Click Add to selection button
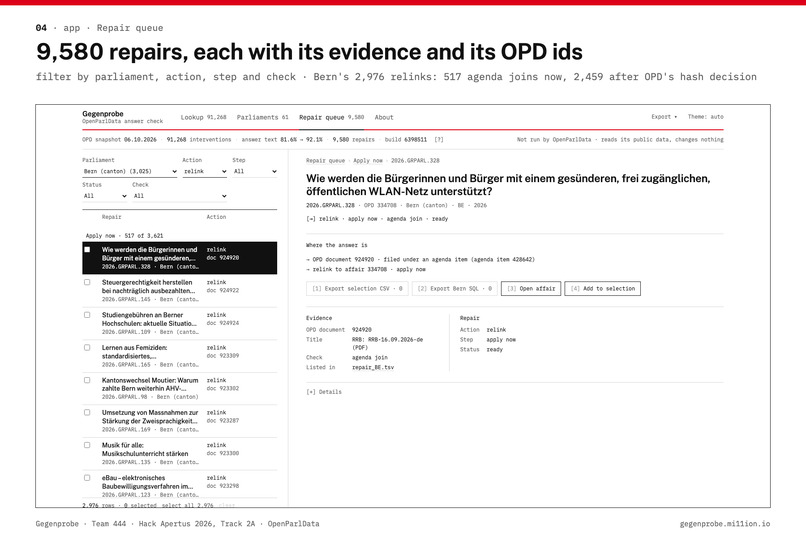The image size is (806, 537). (602, 289)
